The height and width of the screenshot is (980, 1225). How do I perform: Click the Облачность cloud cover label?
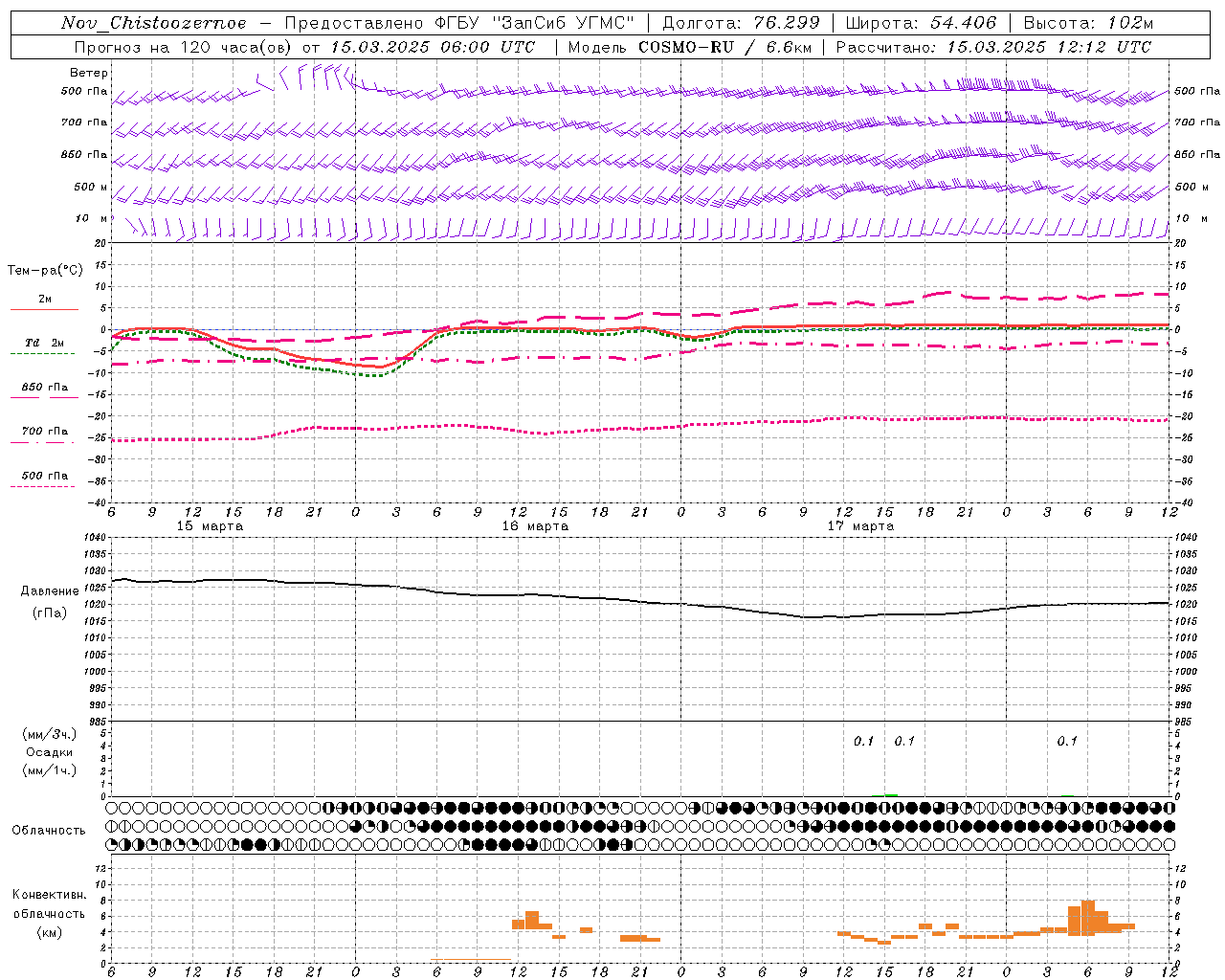pyautogui.click(x=49, y=830)
